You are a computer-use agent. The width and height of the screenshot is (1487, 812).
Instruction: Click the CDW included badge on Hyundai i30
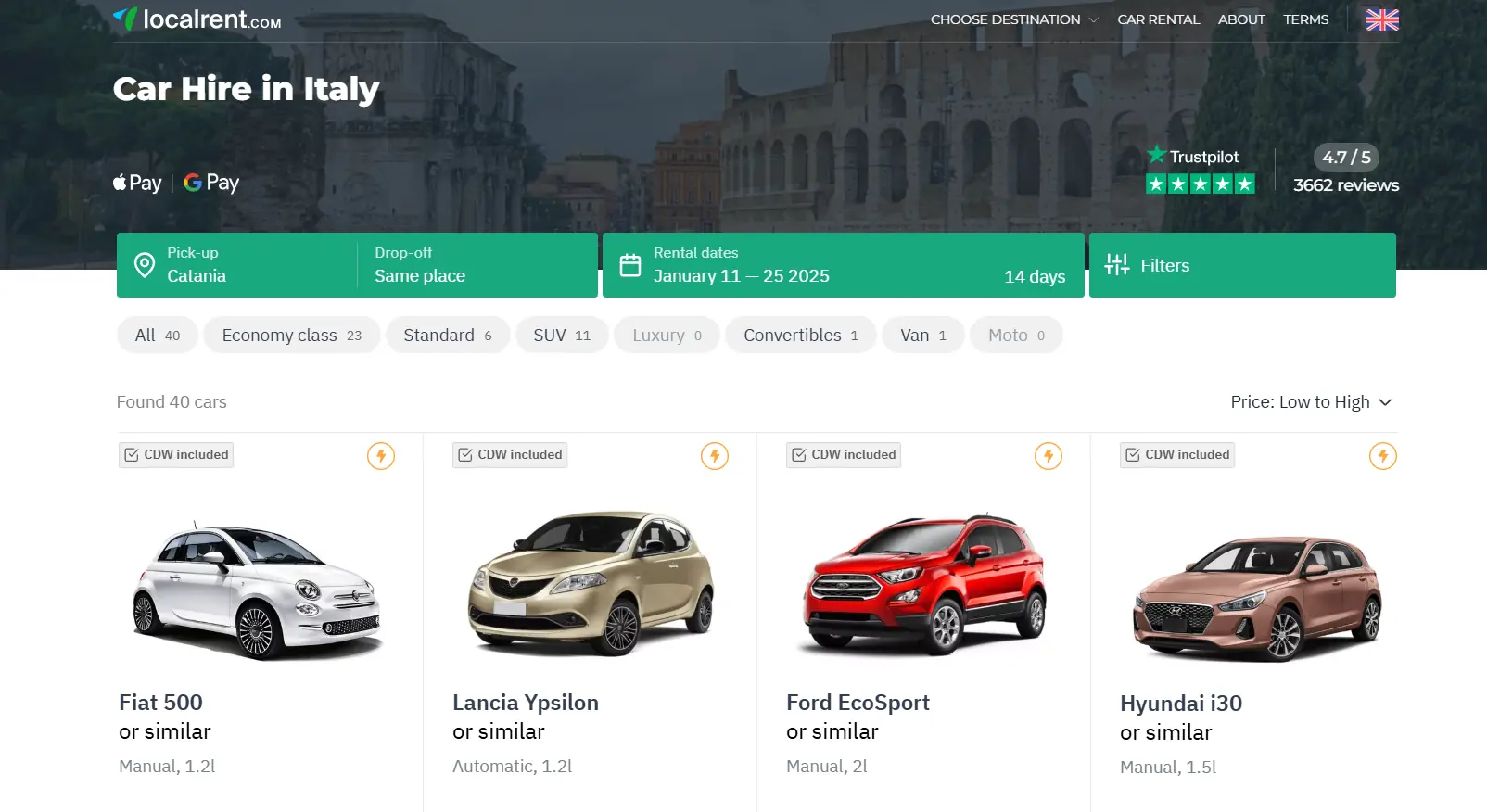[1177, 455]
